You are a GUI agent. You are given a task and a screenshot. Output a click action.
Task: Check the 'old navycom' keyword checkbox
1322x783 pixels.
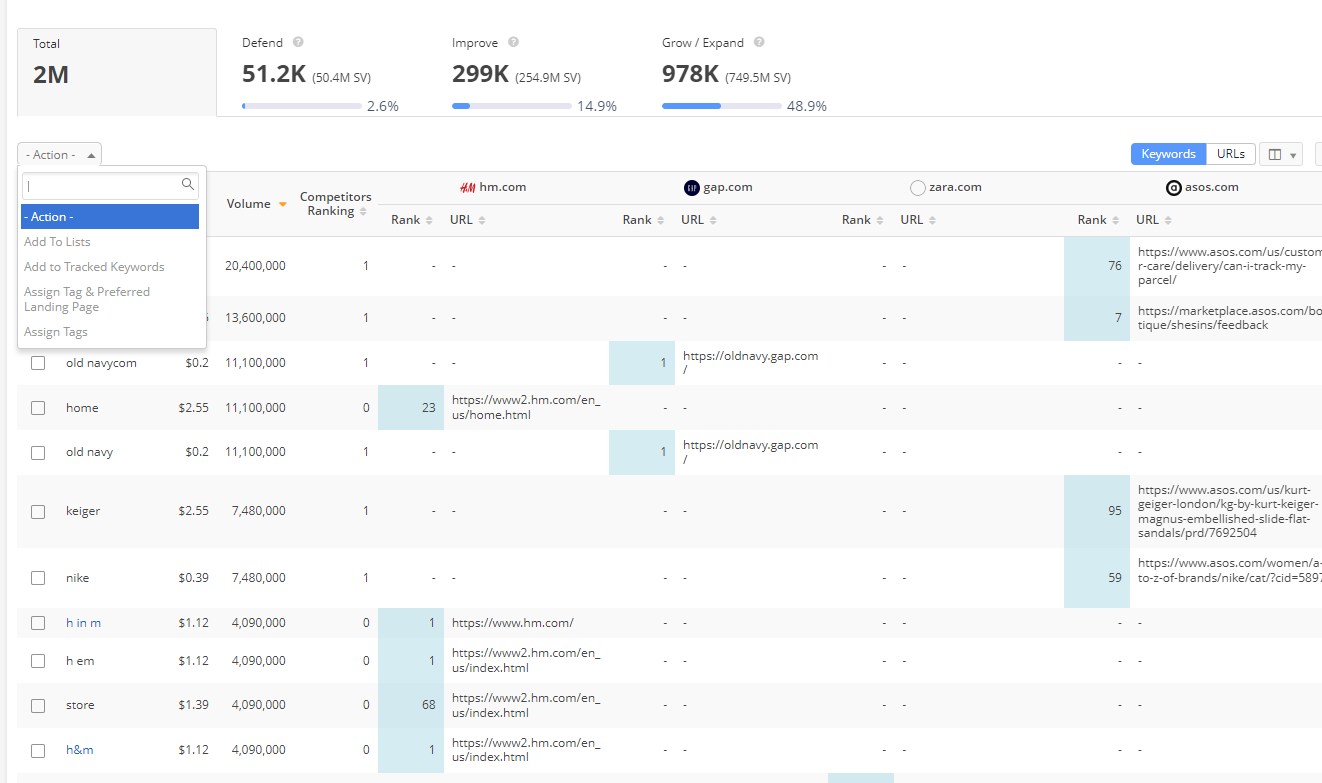(x=38, y=363)
